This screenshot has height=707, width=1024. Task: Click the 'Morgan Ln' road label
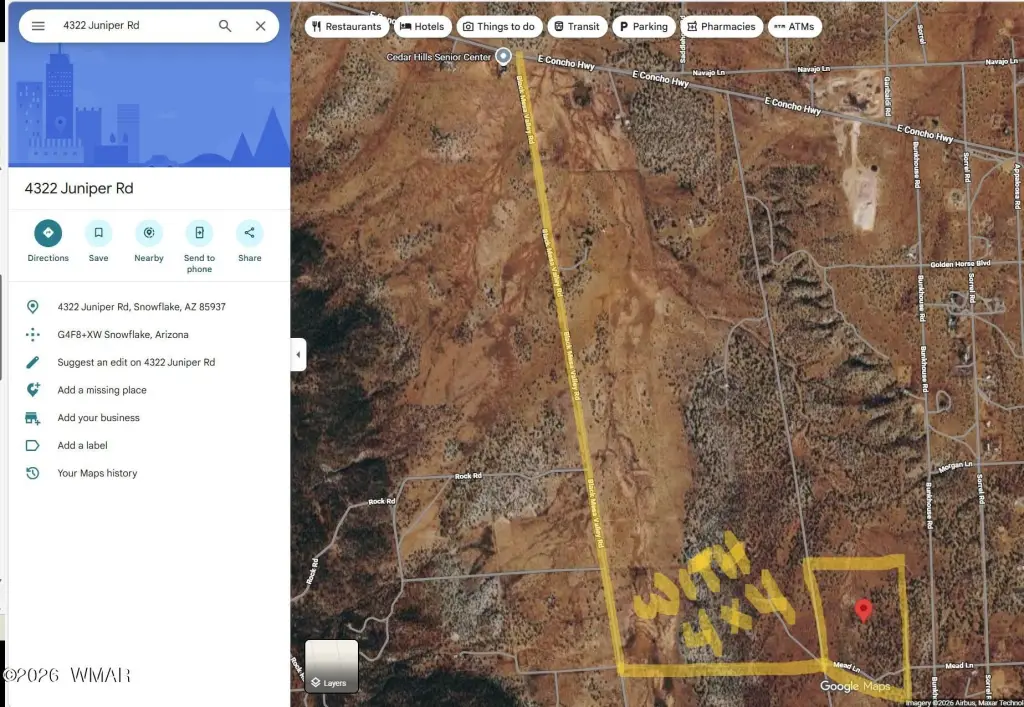coord(955,467)
